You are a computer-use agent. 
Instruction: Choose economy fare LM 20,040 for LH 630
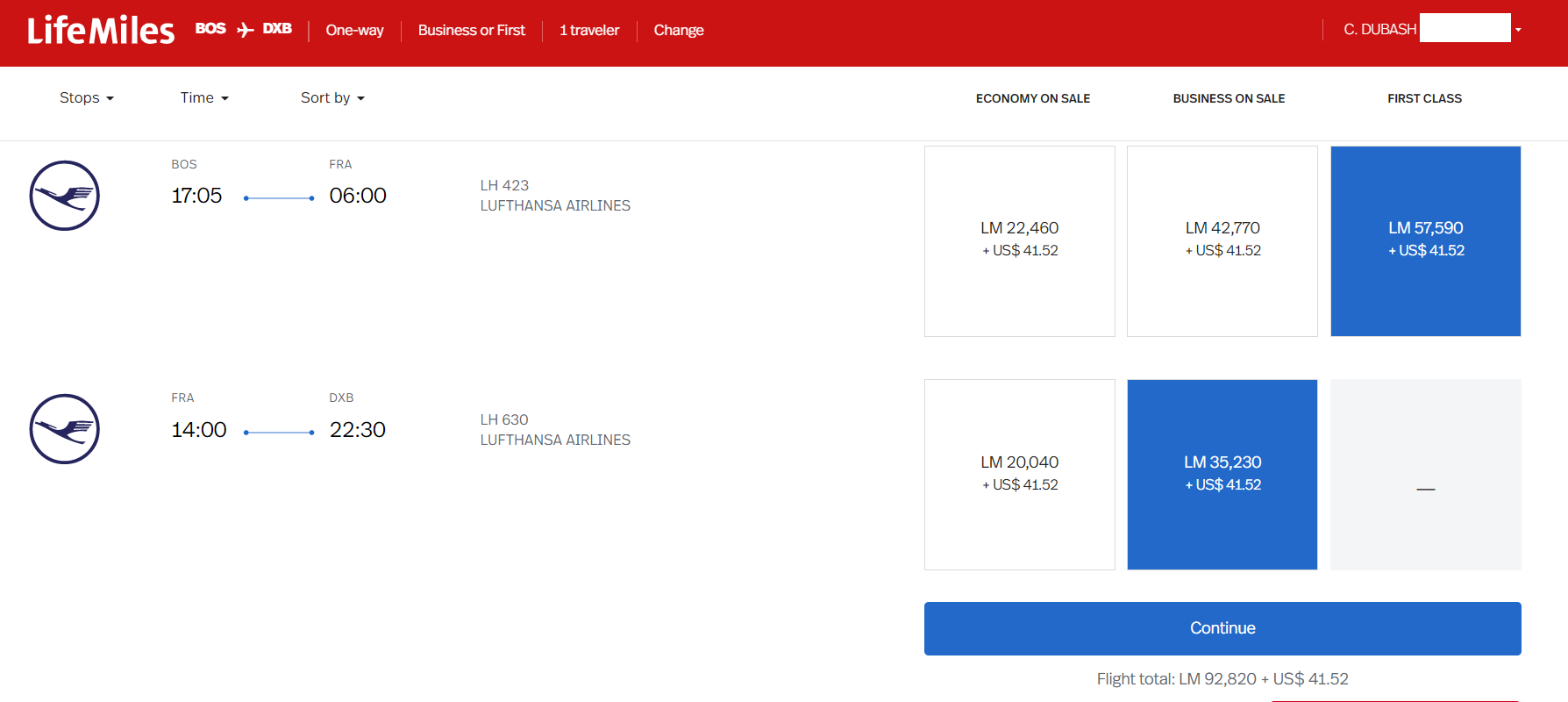click(x=1020, y=475)
